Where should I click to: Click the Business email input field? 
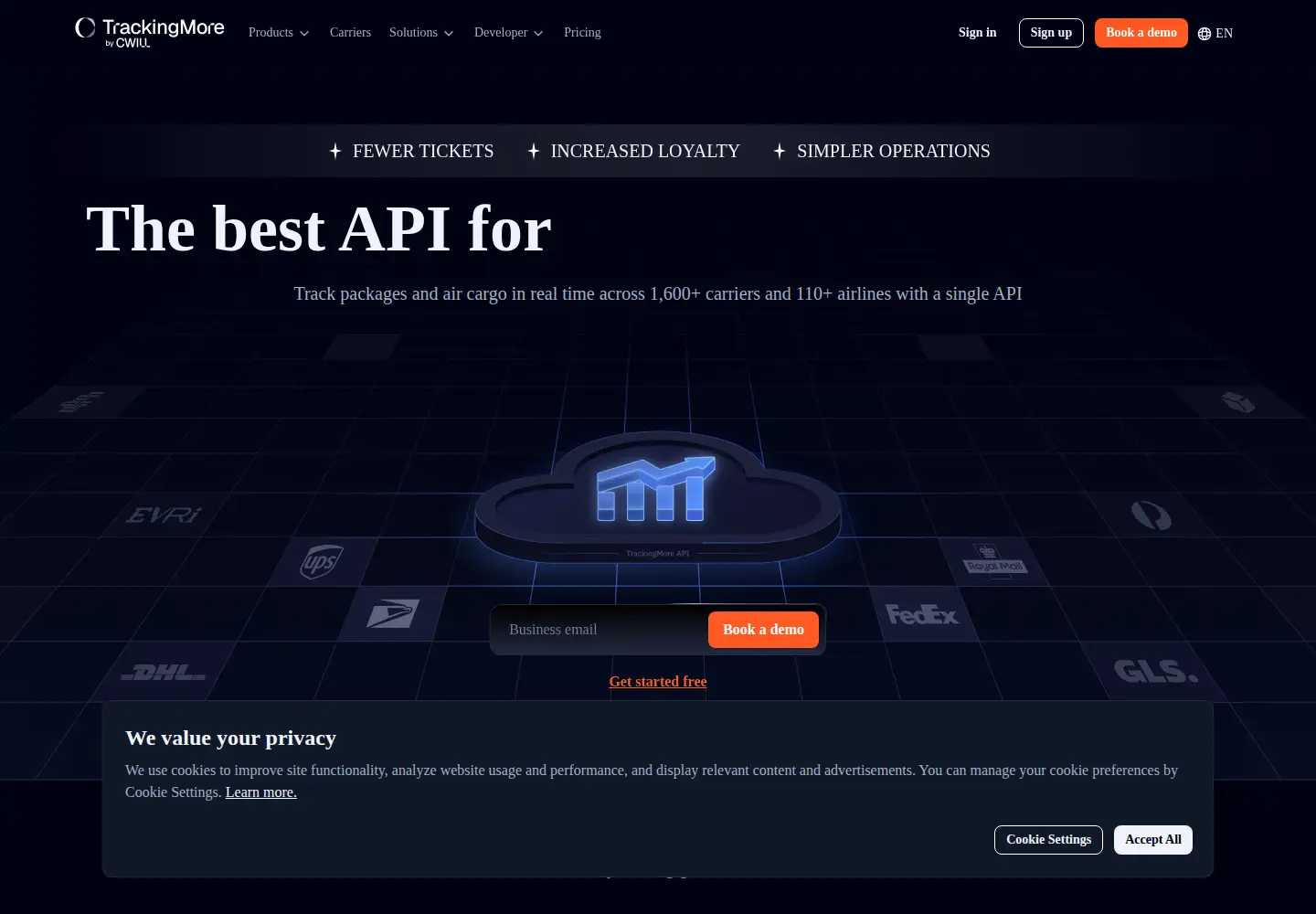coord(600,630)
